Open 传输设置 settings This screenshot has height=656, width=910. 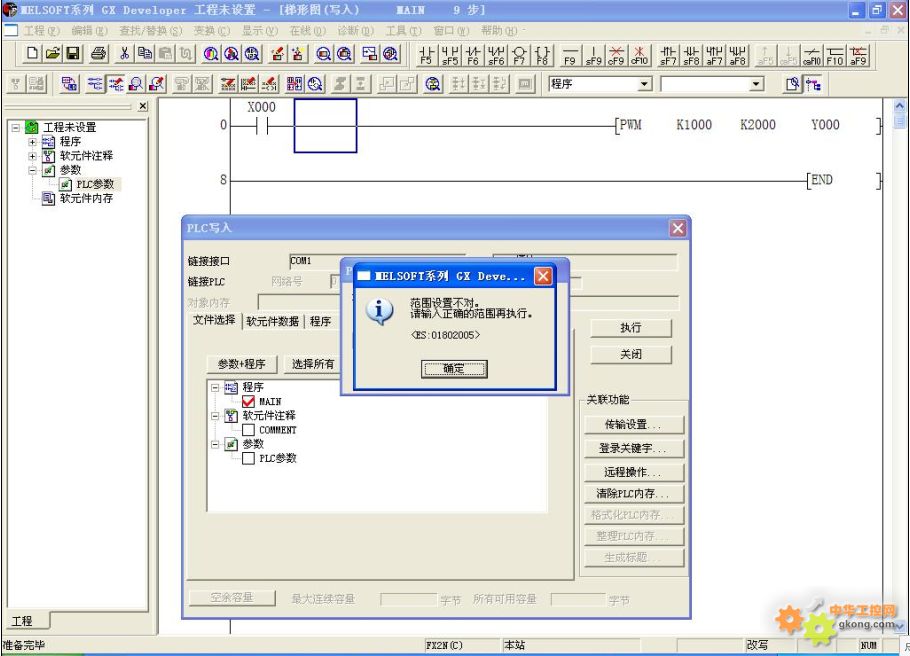coord(634,424)
